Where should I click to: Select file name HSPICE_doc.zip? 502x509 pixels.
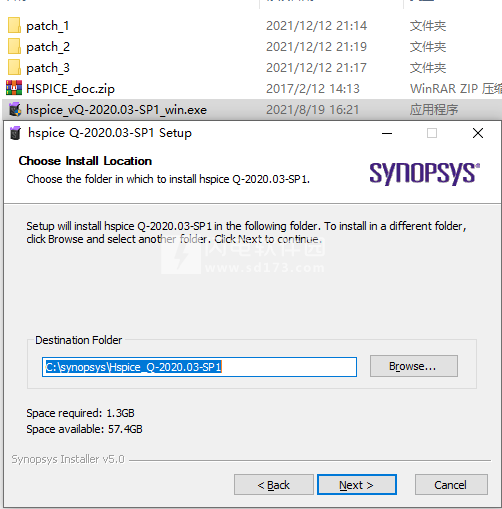click(70, 89)
